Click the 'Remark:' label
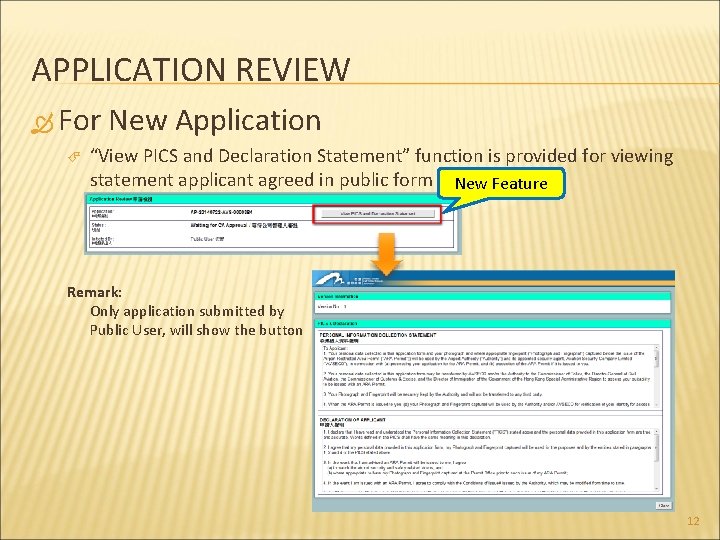This screenshot has height=540, width=720. 95,292
